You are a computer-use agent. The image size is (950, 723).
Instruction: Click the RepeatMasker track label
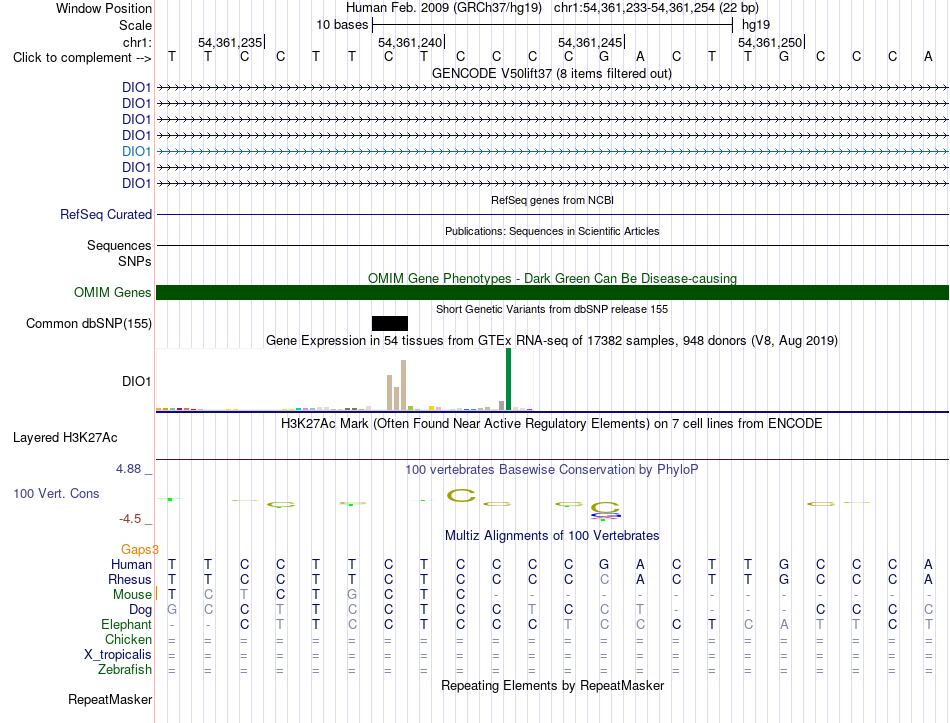[x=110, y=699]
